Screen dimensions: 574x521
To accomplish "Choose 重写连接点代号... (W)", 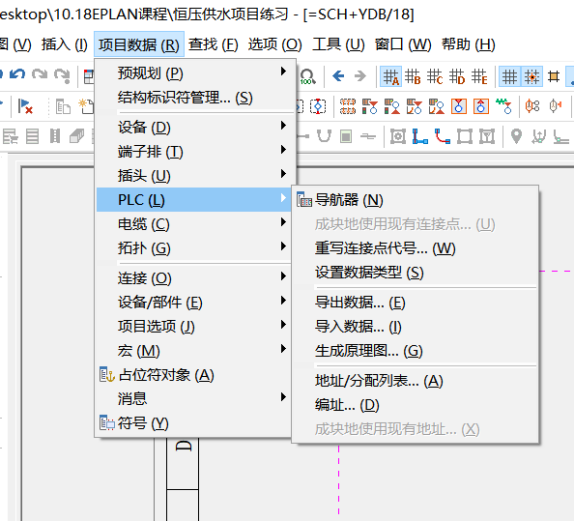I will [x=415, y=248].
